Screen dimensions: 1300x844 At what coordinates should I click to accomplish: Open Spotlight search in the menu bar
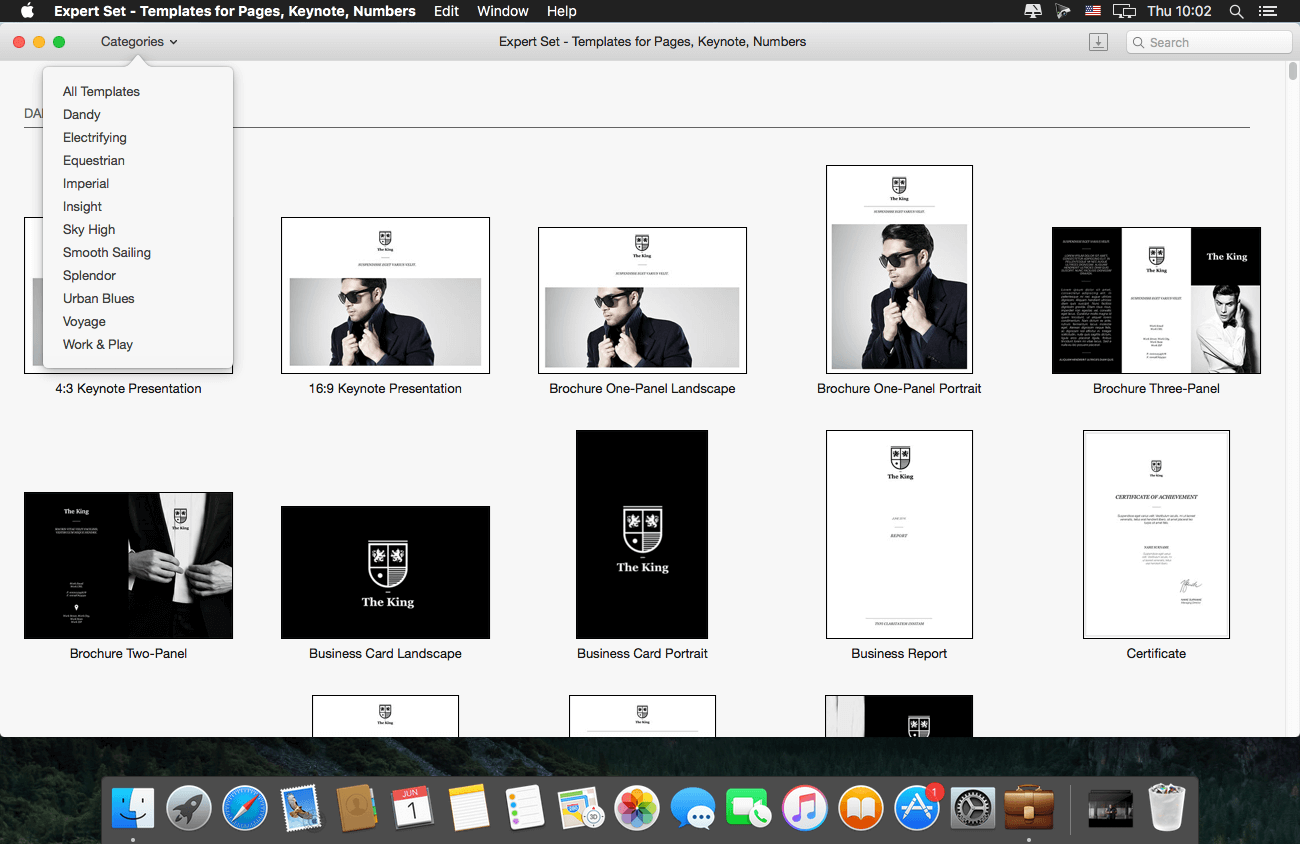click(x=1237, y=11)
